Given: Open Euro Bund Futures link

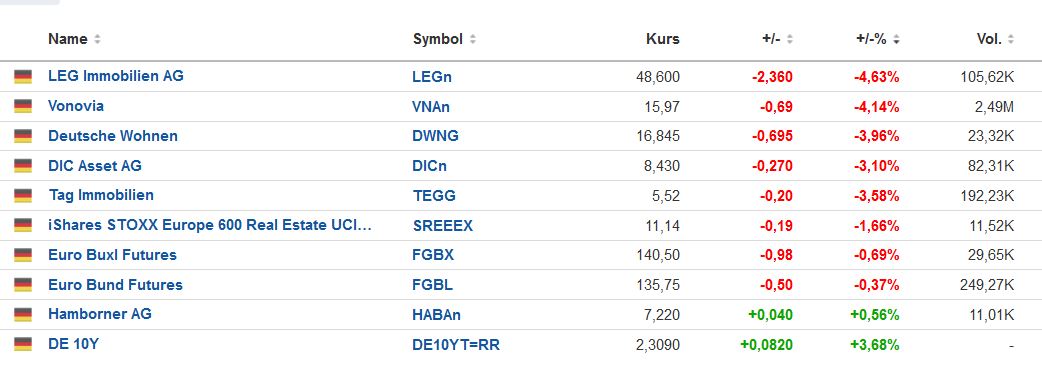Looking at the screenshot, I should pos(115,285).
